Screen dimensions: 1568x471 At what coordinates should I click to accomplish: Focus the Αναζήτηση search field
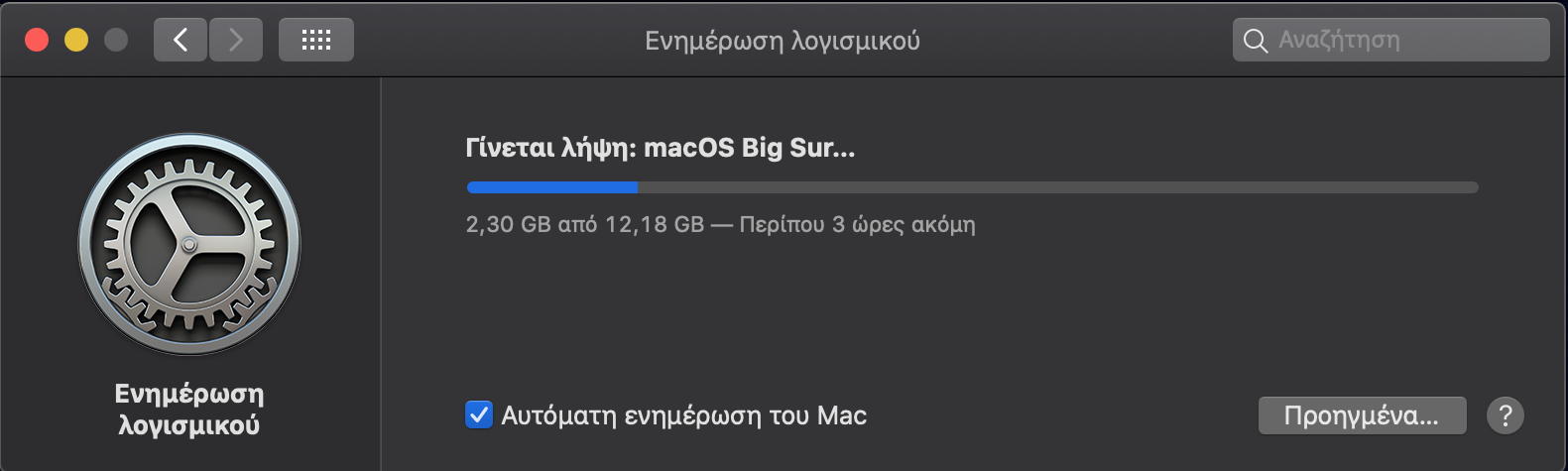[1390, 41]
